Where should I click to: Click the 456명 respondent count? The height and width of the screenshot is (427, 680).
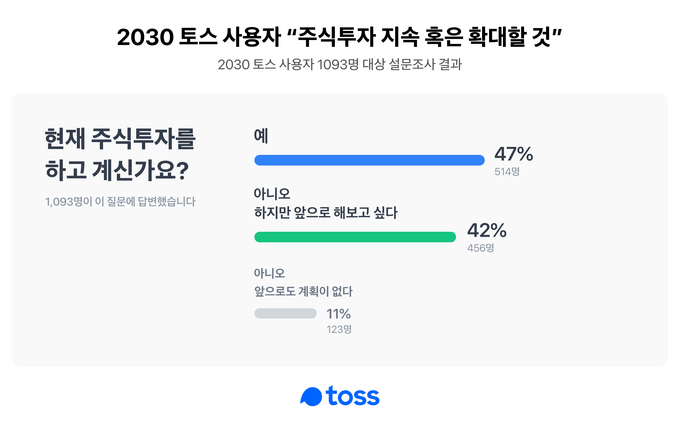click(x=481, y=248)
